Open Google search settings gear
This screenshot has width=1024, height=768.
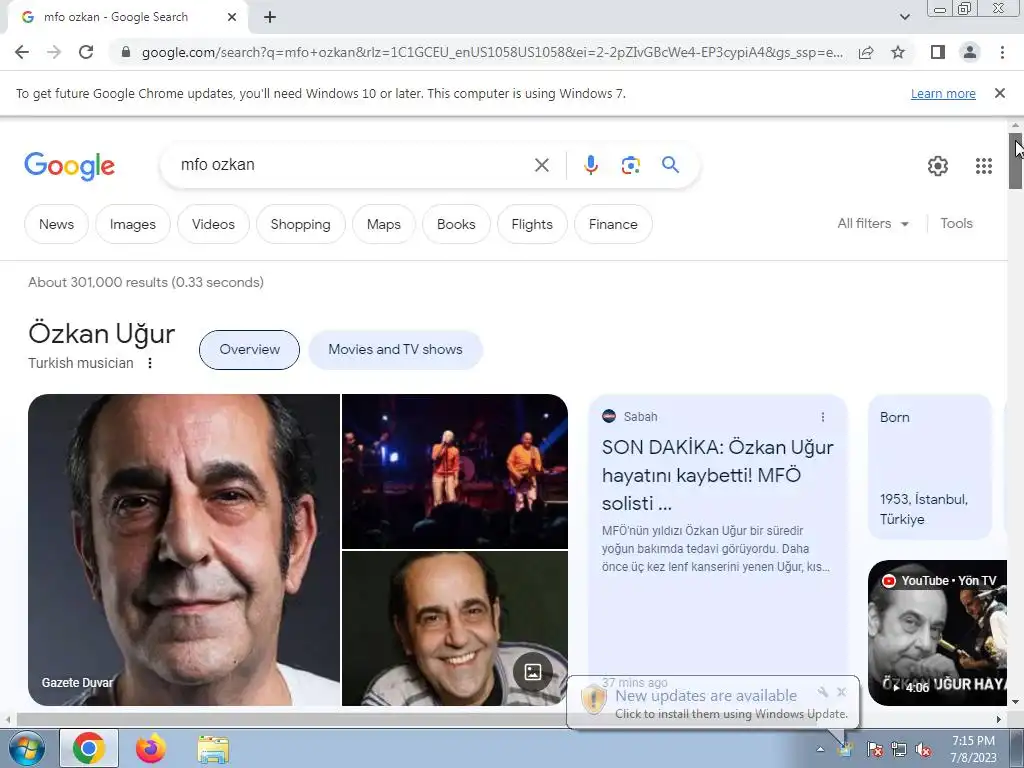click(938, 166)
